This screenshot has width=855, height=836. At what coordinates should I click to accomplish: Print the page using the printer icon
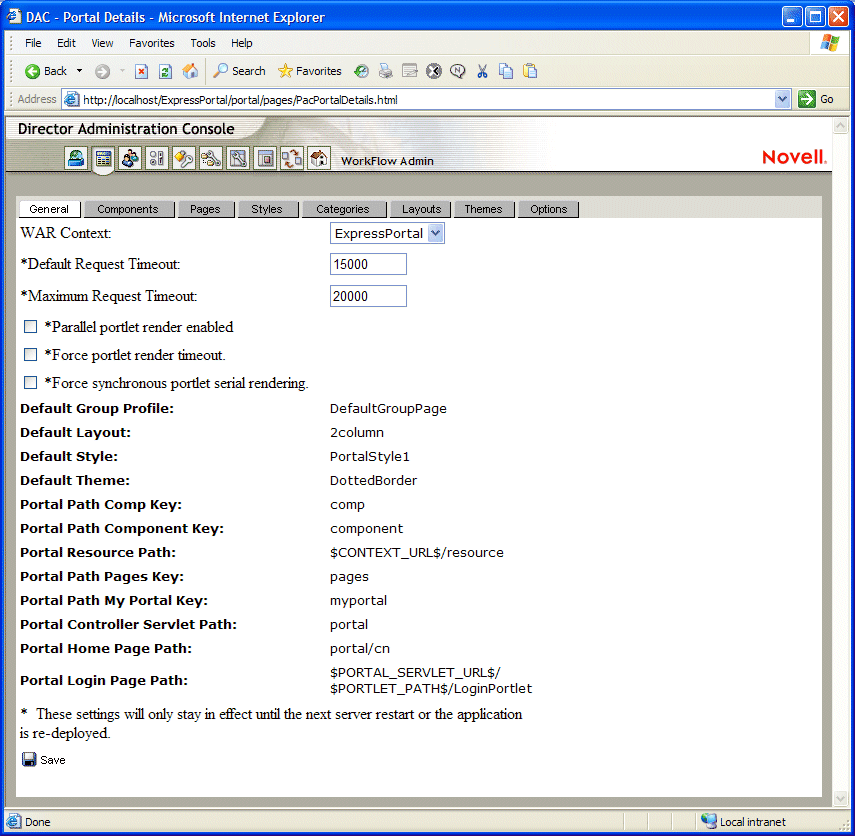386,71
